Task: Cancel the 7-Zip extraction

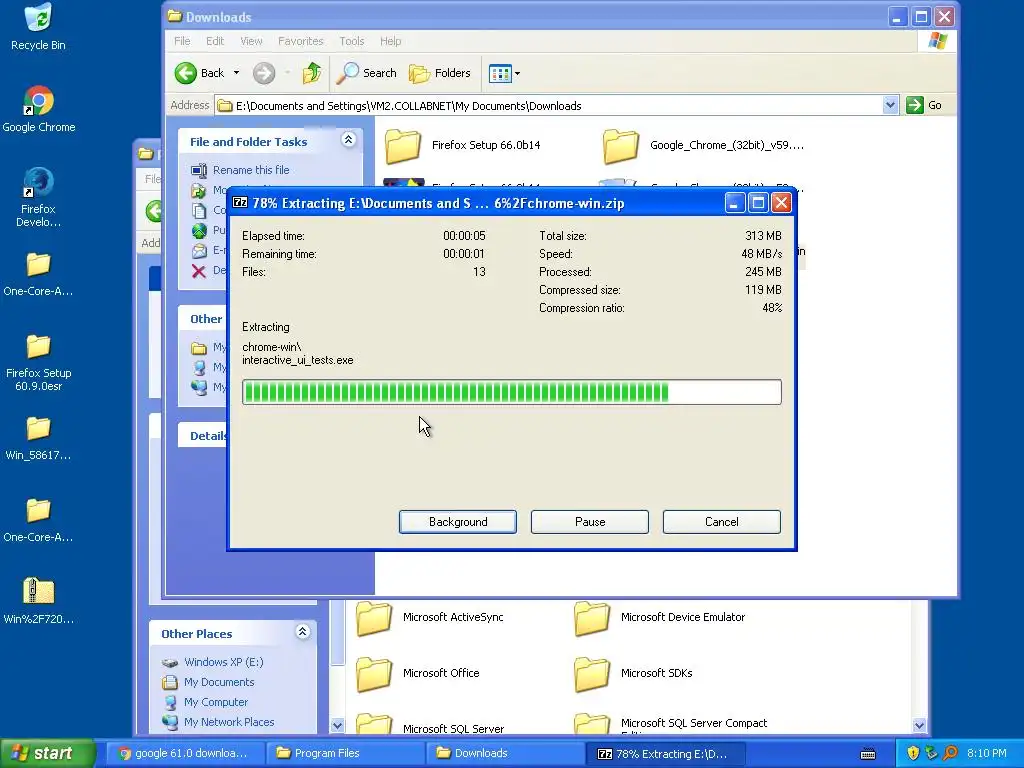Action: pos(722,522)
